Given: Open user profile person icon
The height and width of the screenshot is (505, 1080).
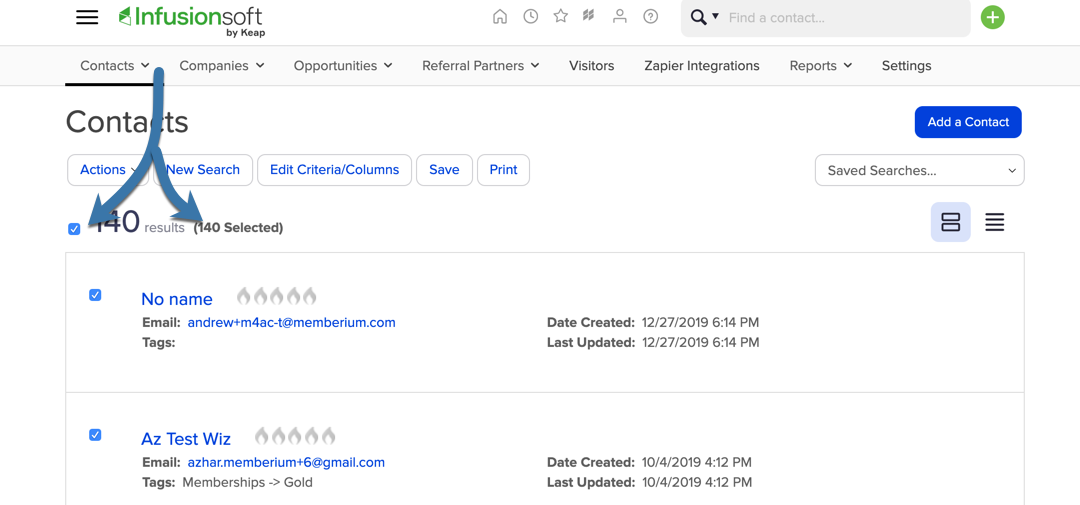Looking at the screenshot, I should [620, 17].
